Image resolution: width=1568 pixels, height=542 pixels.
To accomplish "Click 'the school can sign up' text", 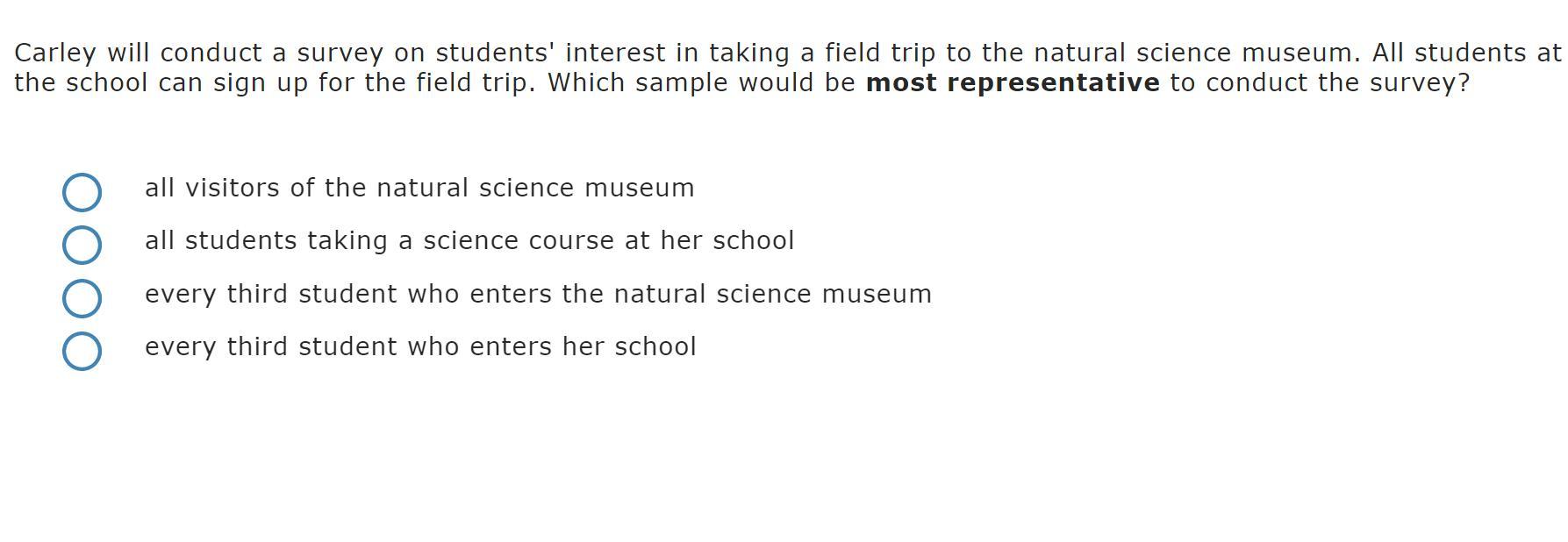I will tap(161, 82).
